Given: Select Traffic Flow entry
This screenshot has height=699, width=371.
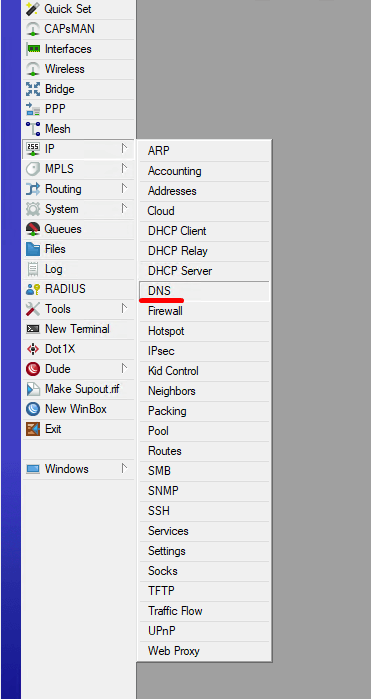Looking at the screenshot, I should [x=205, y=611].
